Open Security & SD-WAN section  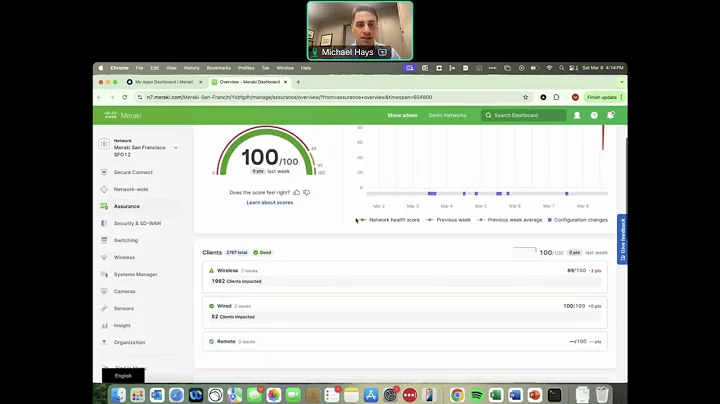pyautogui.click(x=137, y=223)
